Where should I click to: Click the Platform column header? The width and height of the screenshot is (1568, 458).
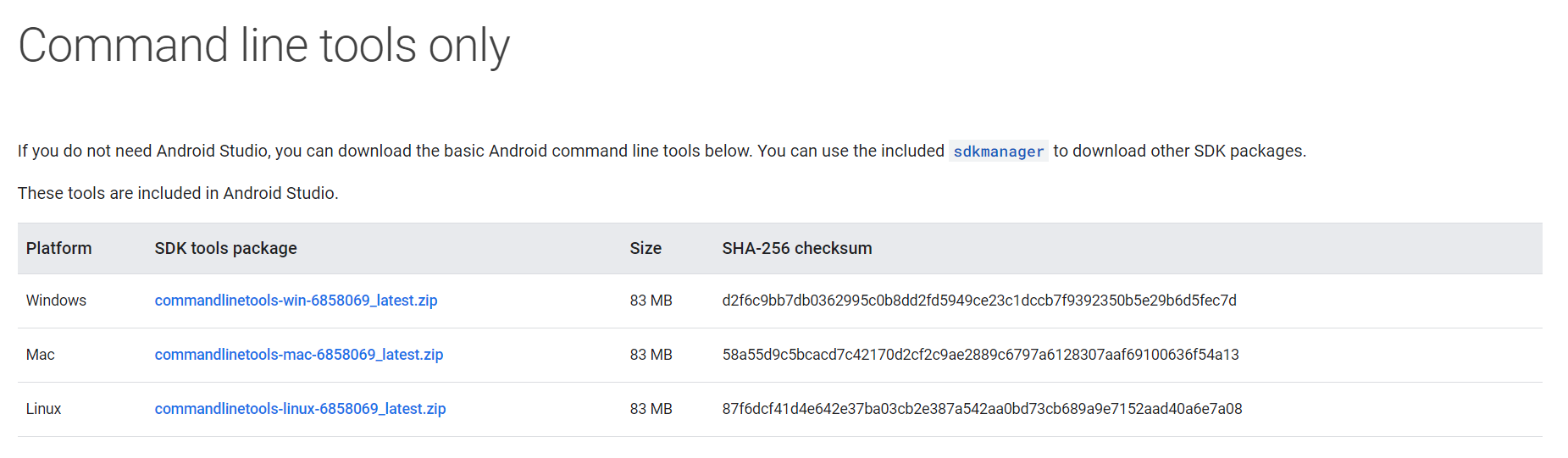[x=58, y=248]
